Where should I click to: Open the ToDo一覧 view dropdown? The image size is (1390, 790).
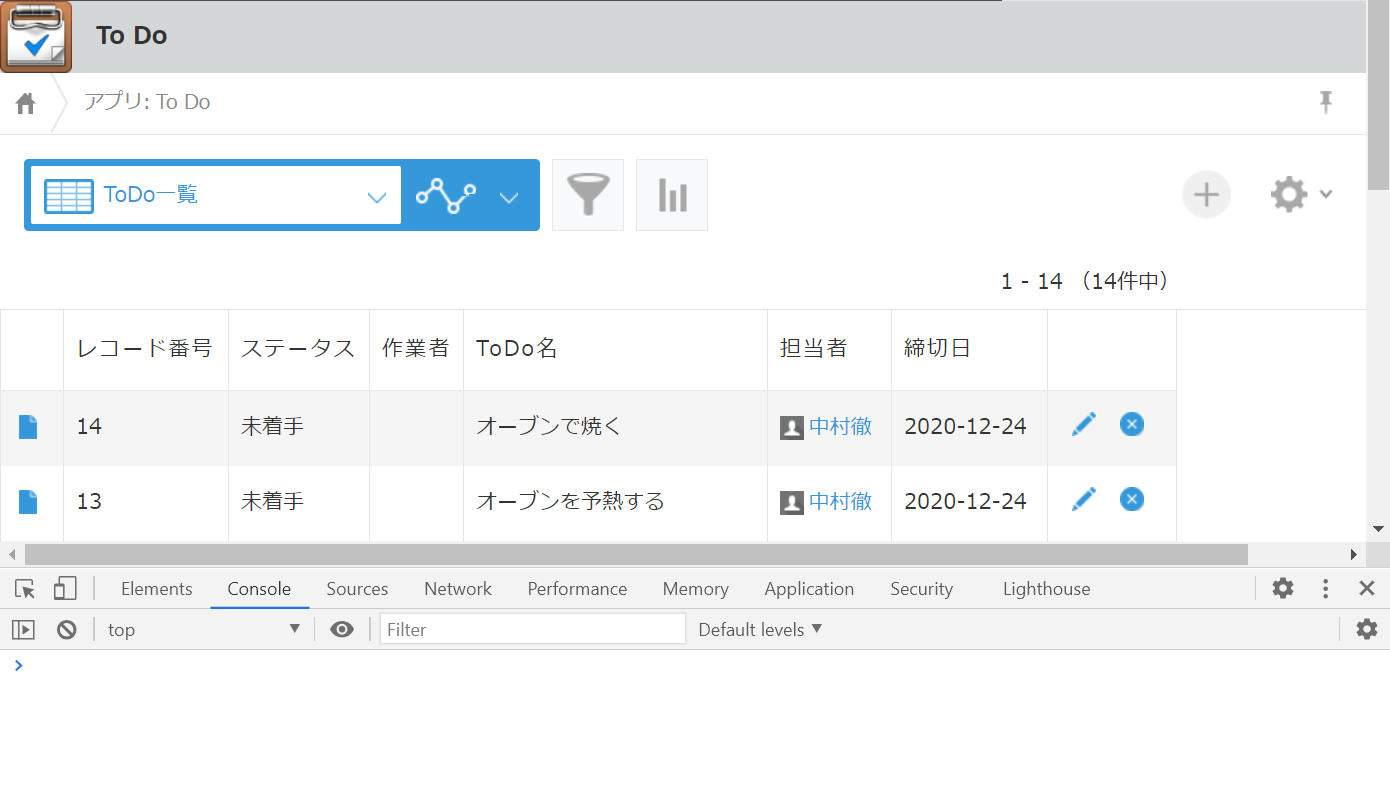[216, 195]
